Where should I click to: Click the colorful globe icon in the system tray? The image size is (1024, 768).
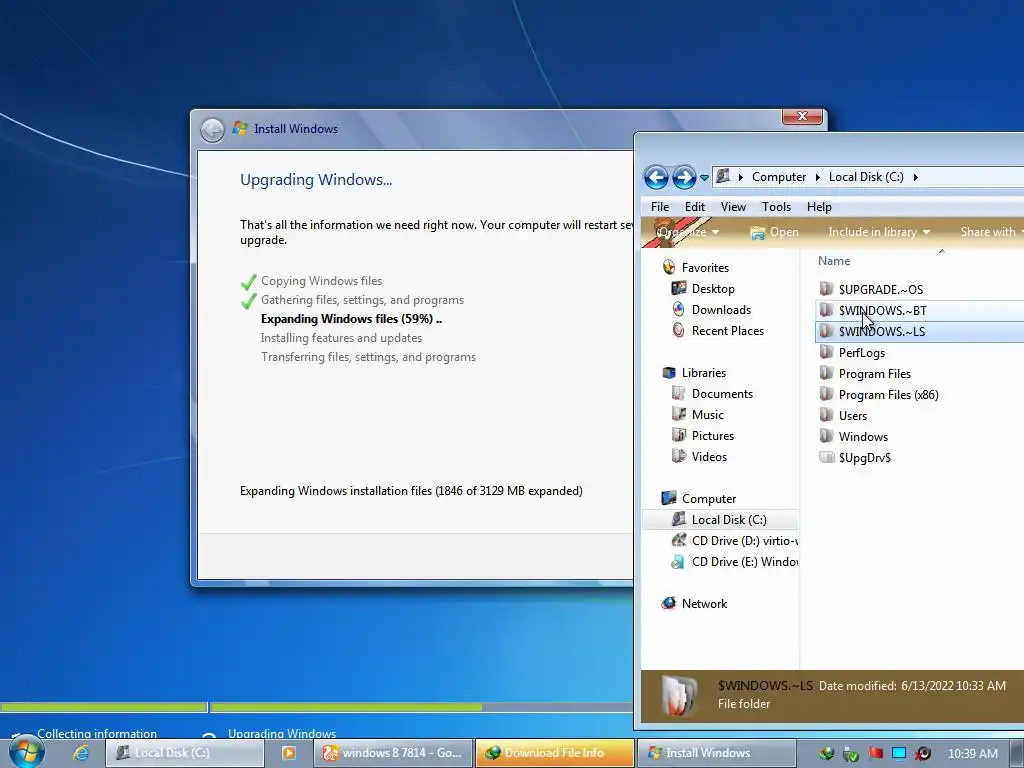[827, 754]
